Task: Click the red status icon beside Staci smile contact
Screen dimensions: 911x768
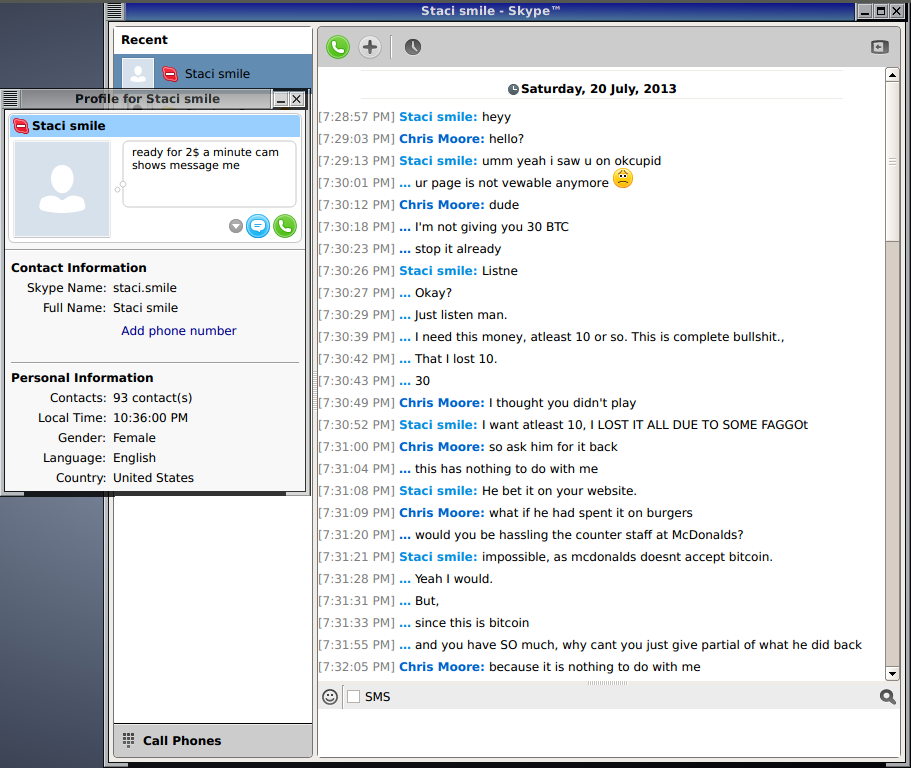Action: 170,74
